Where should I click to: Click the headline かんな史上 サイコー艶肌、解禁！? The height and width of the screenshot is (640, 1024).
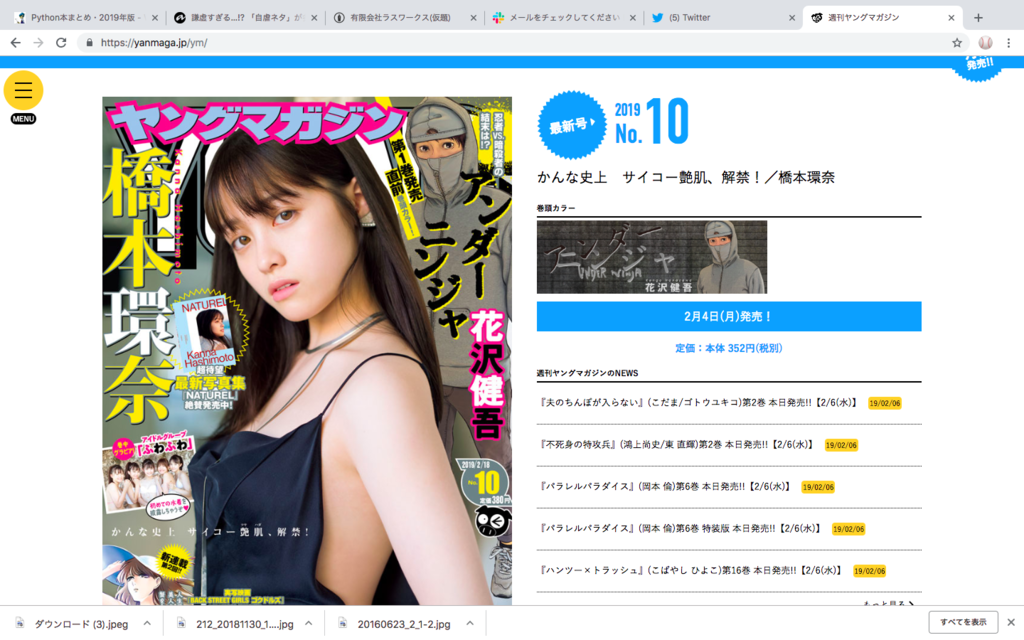(x=686, y=178)
